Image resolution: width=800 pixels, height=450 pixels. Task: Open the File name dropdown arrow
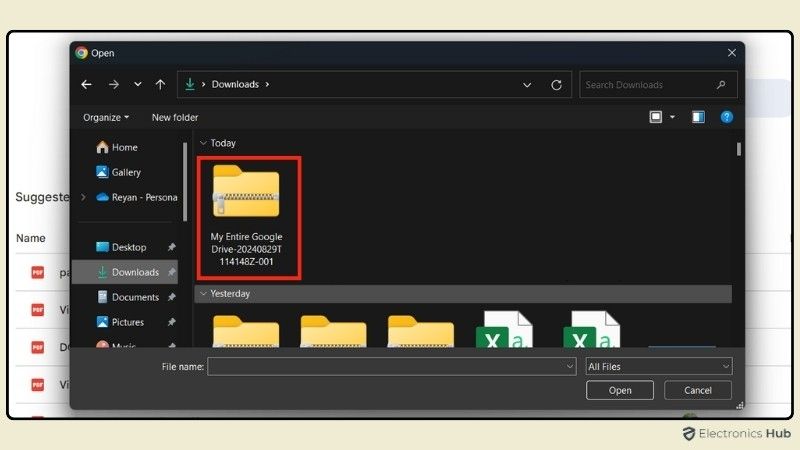[570, 366]
